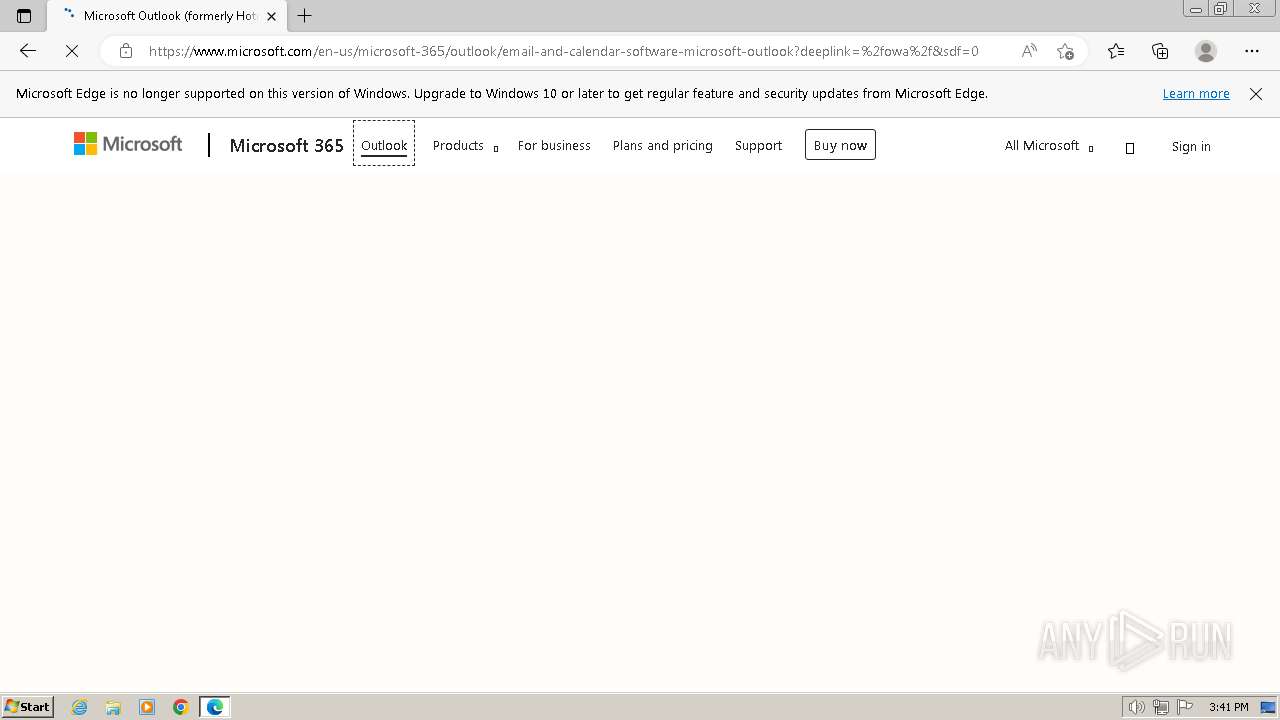Open the Microsoft 365 home link
The image size is (1280, 720).
click(286, 146)
